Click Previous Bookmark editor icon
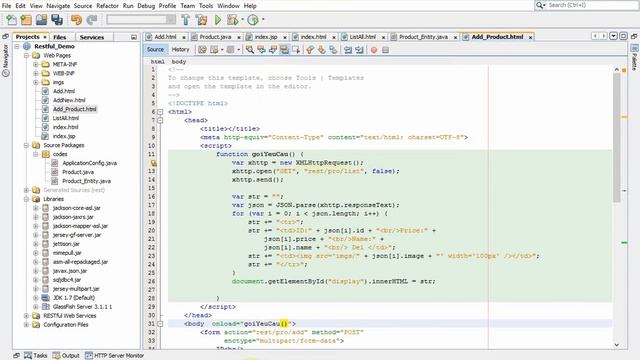Image resolution: width=640 pixels, height=360 pixels. 310,50
